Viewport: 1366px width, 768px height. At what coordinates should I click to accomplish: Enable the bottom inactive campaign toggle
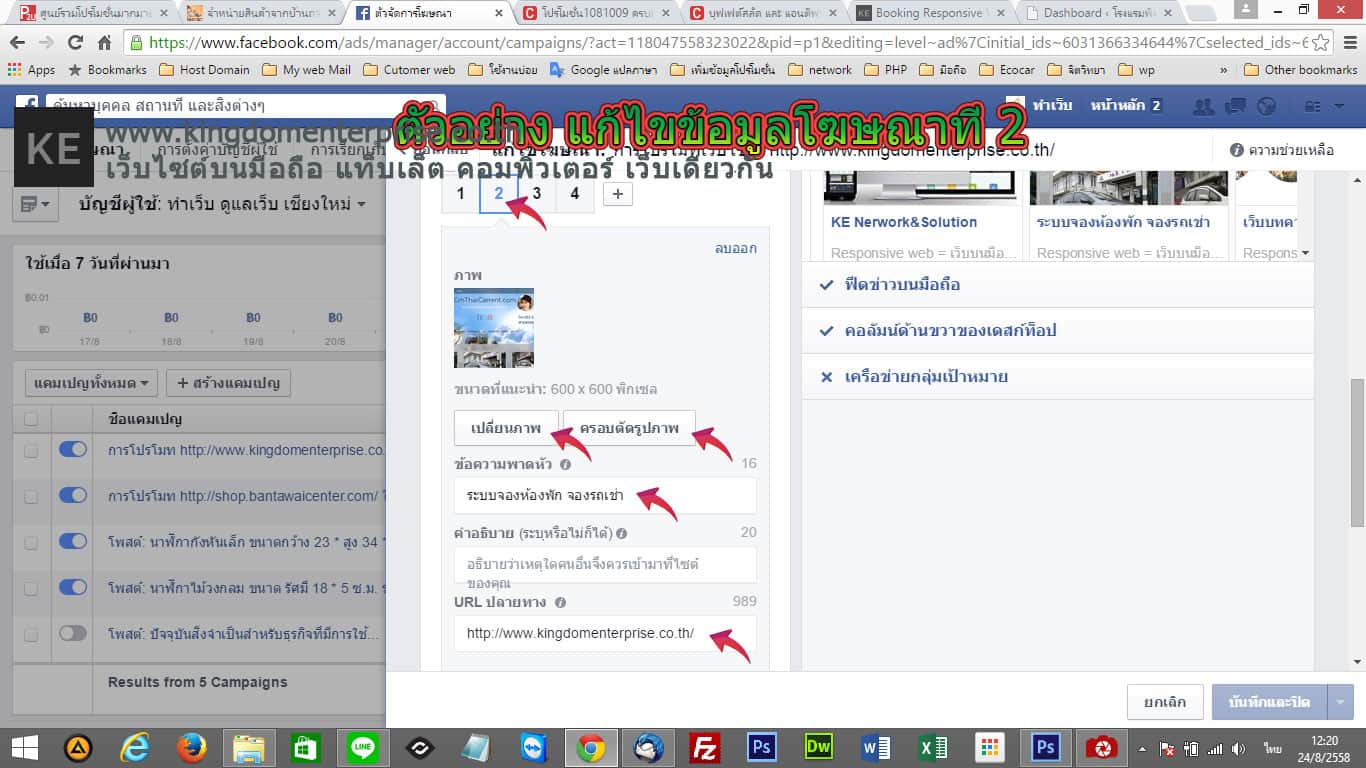73,633
